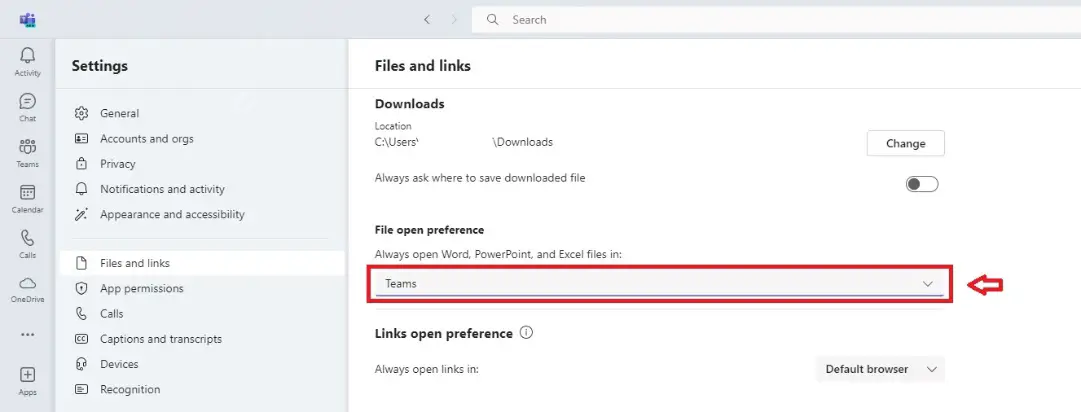Click the Change download location button

point(905,143)
